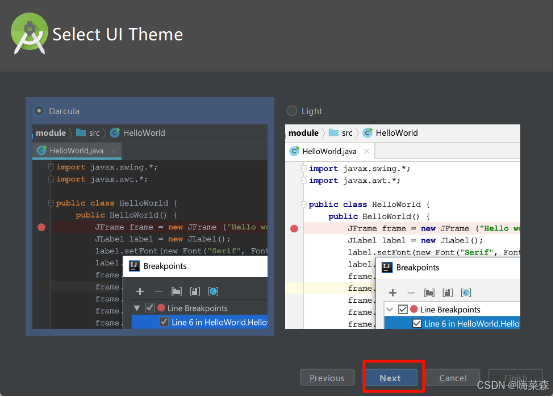The height and width of the screenshot is (397, 554).
Task: Click the Android Studio logo icon
Action: [x=29, y=34]
